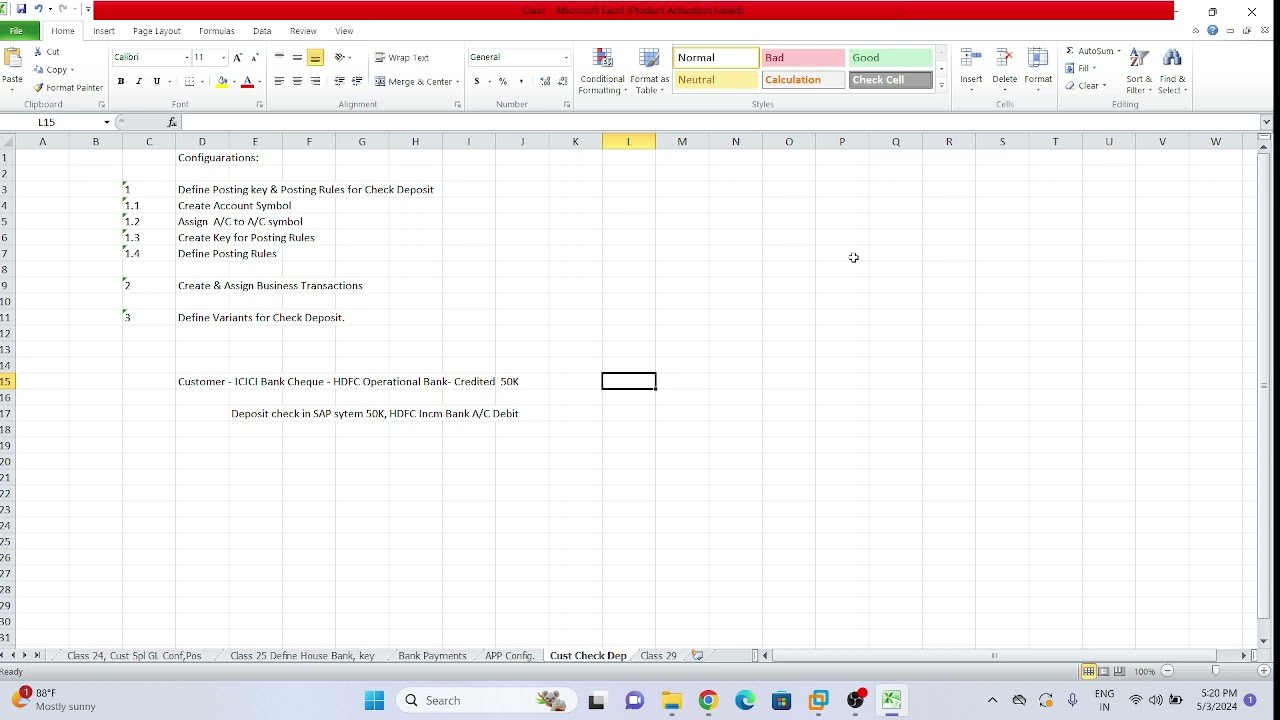Apply the Good cell style
The width and height of the screenshot is (1280, 720).
pyautogui.click(x=890, y=58)
